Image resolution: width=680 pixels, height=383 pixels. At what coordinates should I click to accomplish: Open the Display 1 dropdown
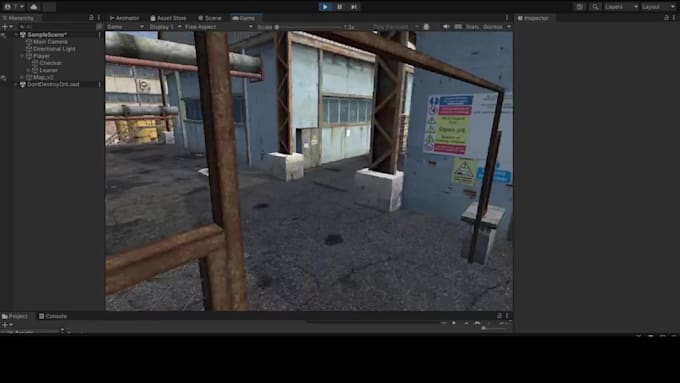[x=165, y=27]
